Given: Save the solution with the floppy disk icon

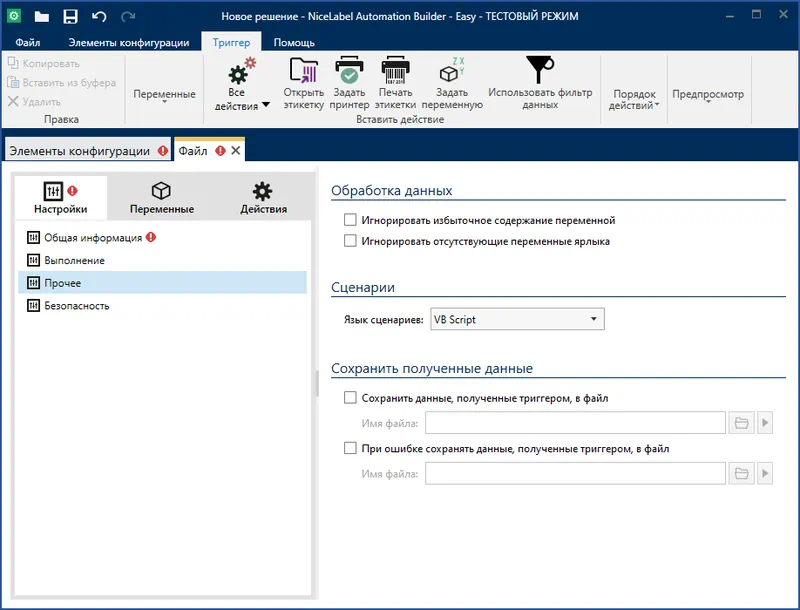Looking at the screenshot, I should pyautogui.click(x=70, y=16).
